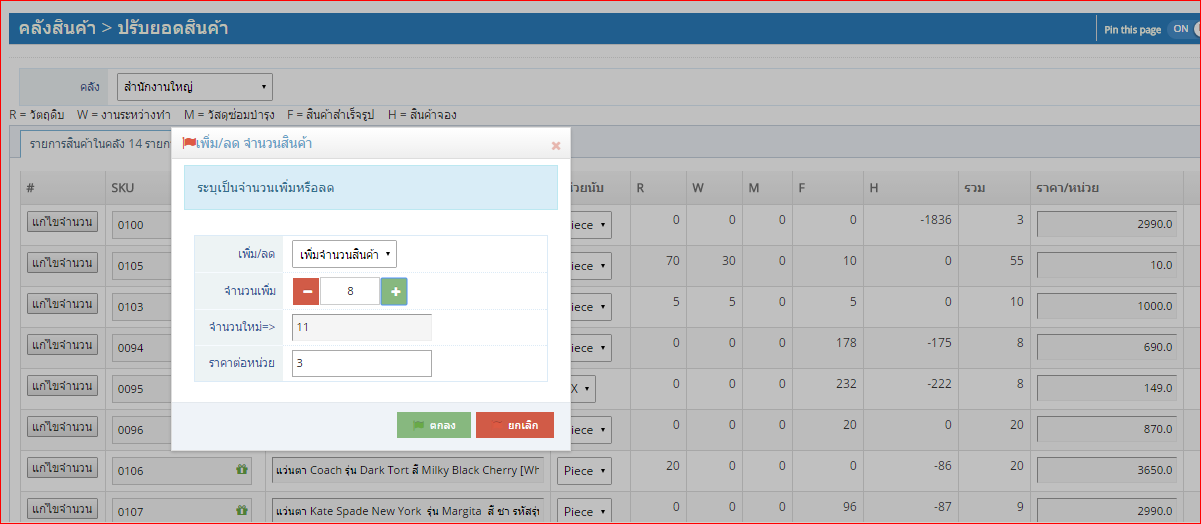
Task: Click the SKU field showing 0096
Action: (x=142, y=430)
